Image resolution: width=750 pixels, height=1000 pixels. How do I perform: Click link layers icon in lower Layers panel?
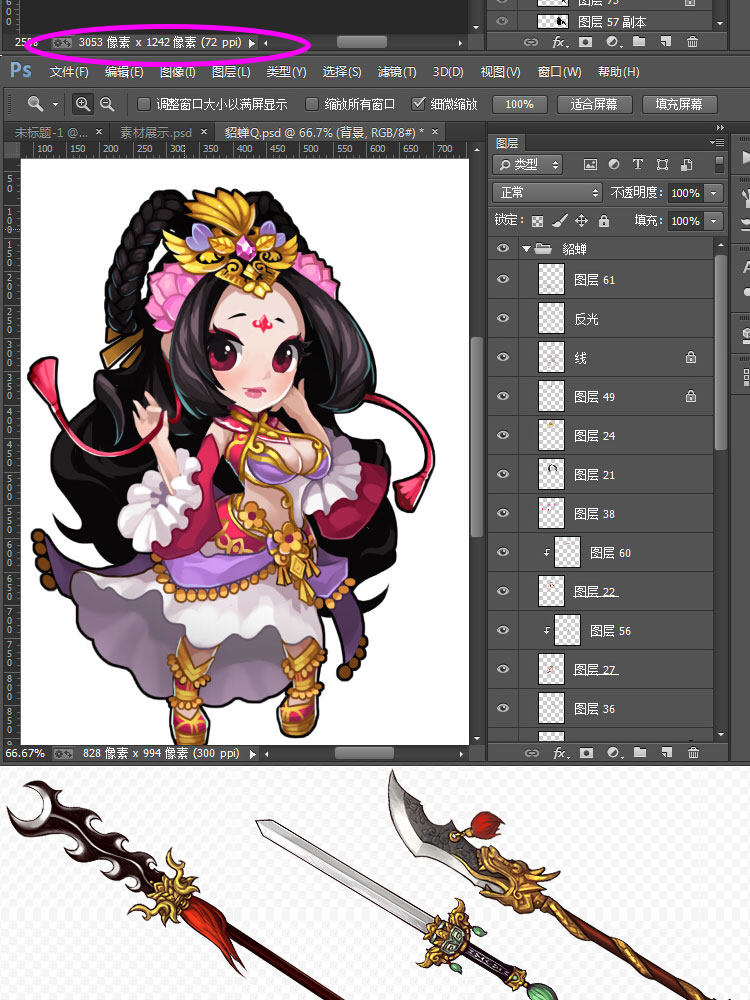pos(532,753)
